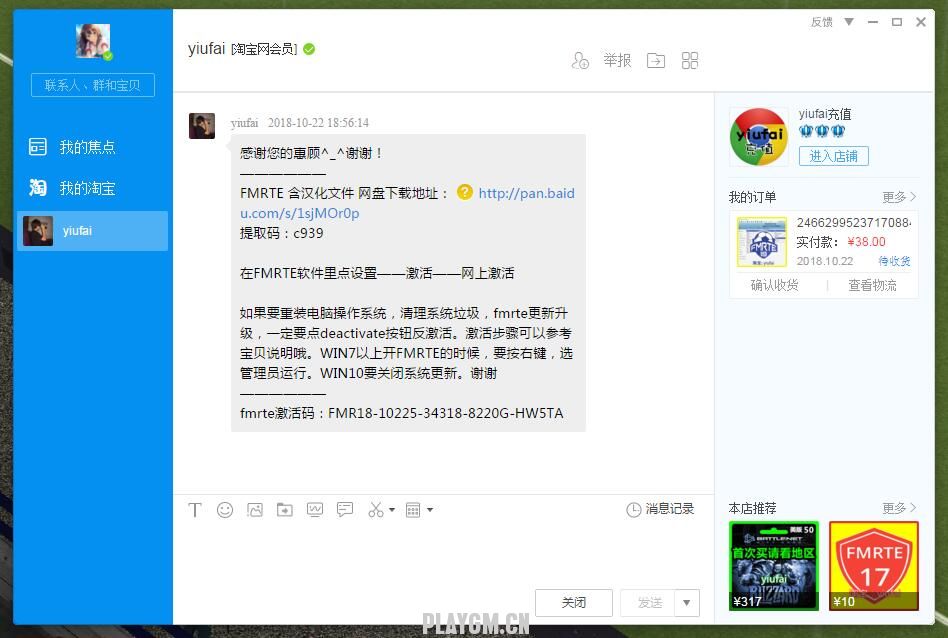Click the blue diamond seller rating icons

[822, 131]
